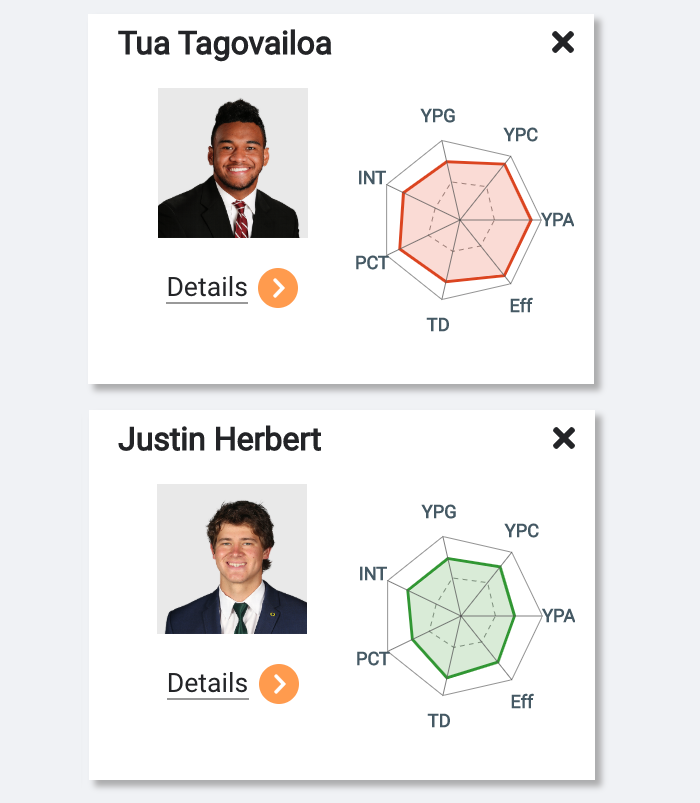Click the YPG label on Herbert's chart
The image size is (700, 803).
point(439,512)
